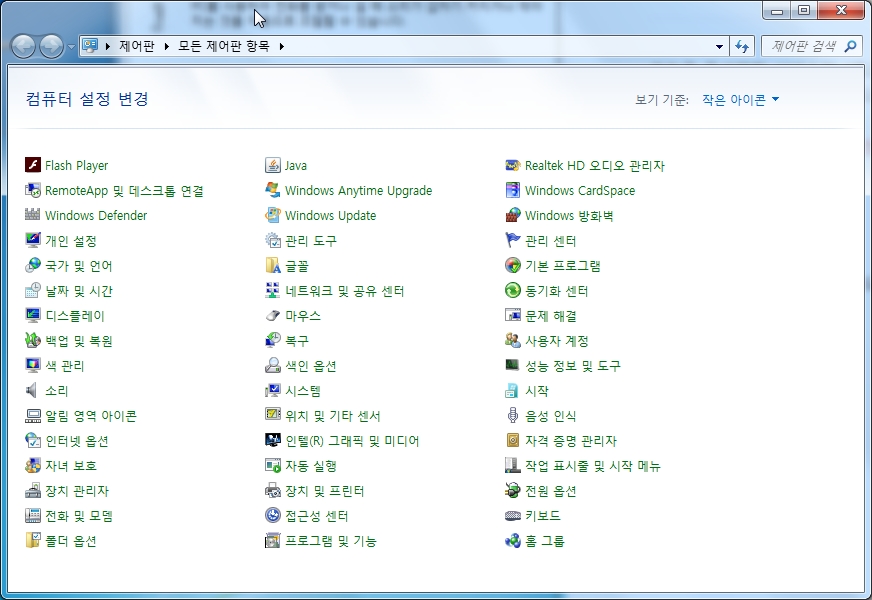872x600 pixels.
Task: Click the search magnifier icon
Action: (x=850, y=46)
